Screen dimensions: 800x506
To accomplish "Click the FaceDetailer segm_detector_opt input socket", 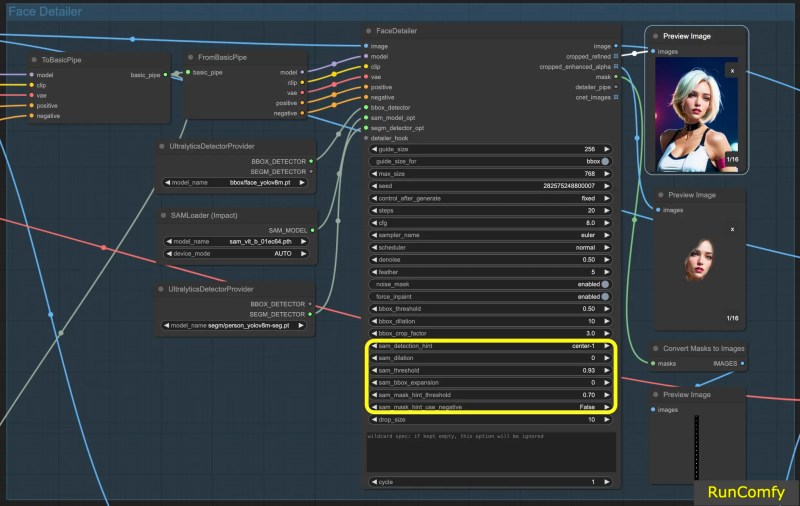I will [x=366, y=128].
